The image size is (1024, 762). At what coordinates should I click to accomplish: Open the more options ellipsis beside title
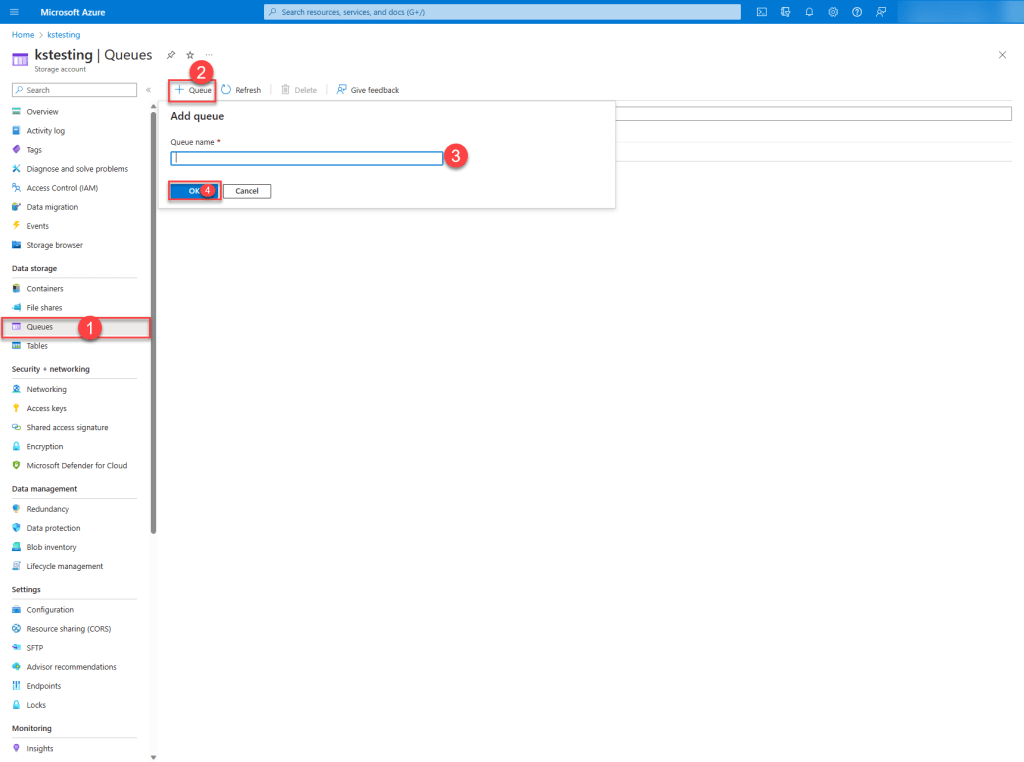click(x=209, y=55)
